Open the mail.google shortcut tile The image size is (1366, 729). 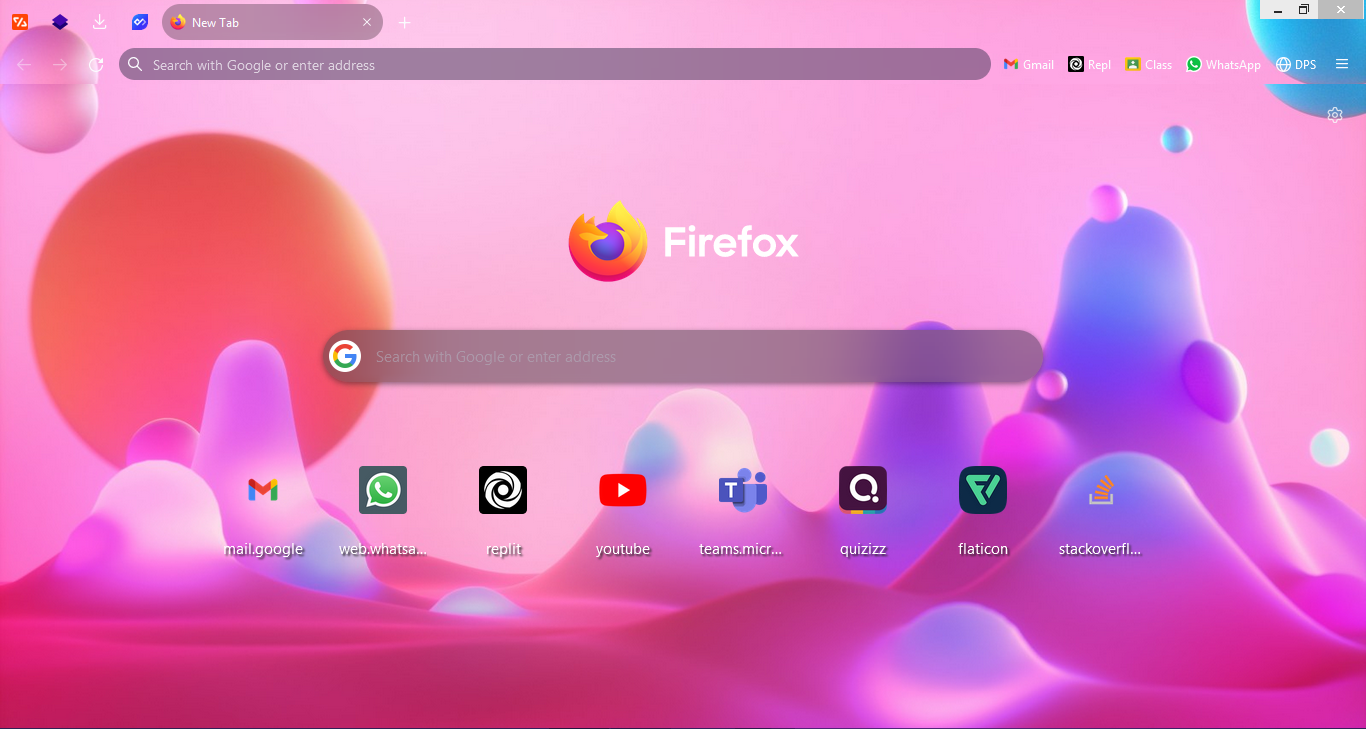[263, 490]
